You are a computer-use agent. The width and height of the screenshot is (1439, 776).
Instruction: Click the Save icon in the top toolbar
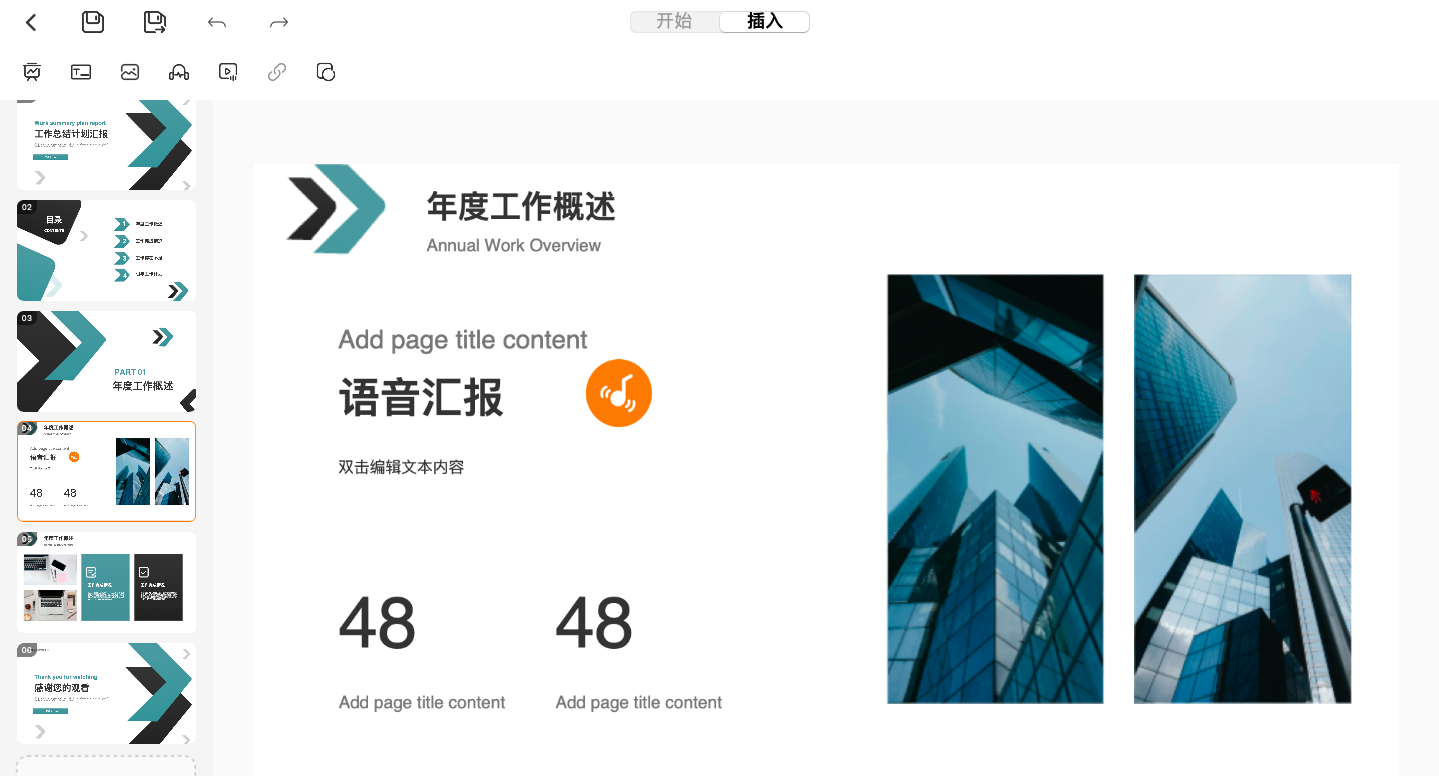click(x=92, y=21)
